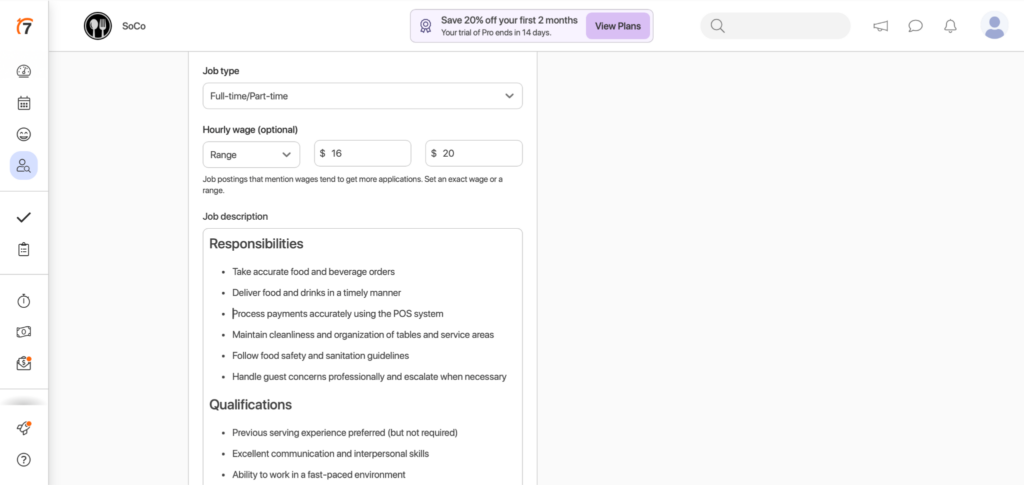Open the user profile avatar
This screenshot has width=1024, height=485.
point(994,26)
